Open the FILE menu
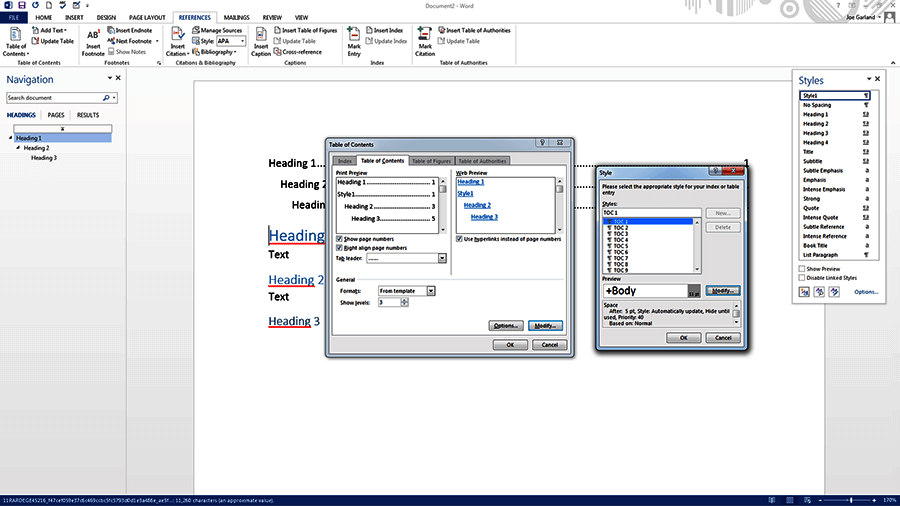 pyautogui.click(x=14, y=18)
